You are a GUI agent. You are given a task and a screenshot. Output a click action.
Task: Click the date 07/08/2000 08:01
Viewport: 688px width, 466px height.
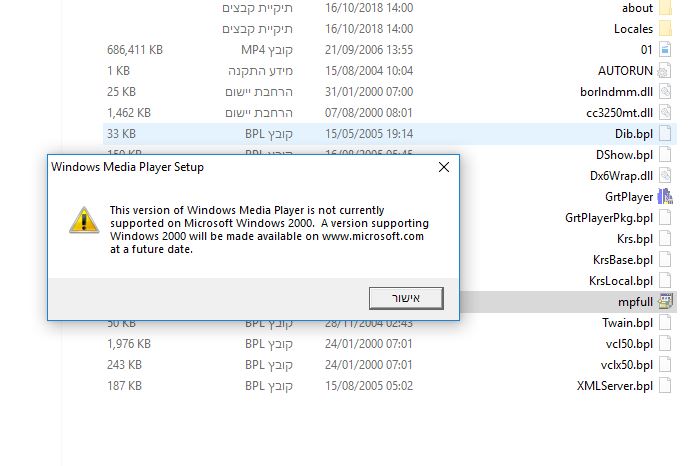(x=369, y=113)
